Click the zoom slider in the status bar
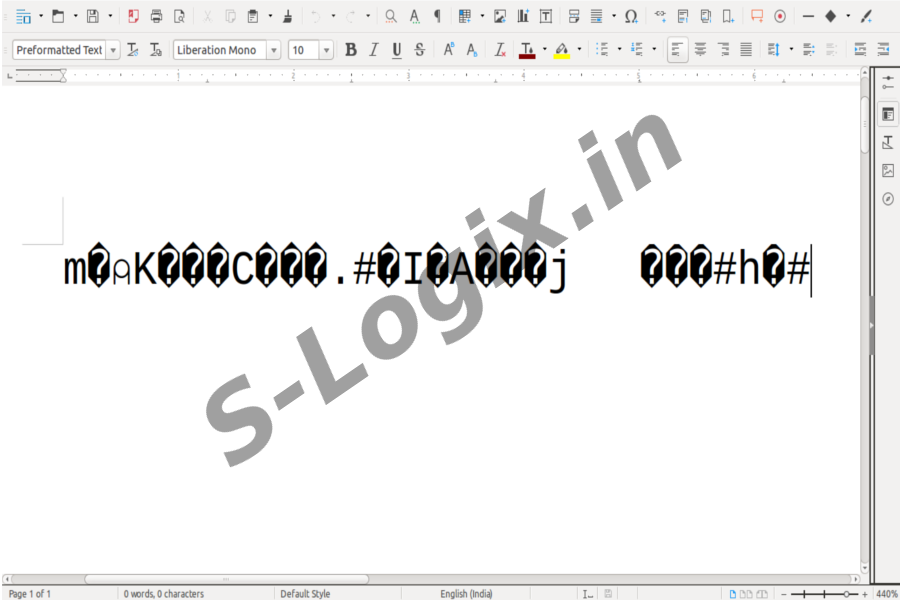Viewport: 900px width, 600px height. [825, 594]
